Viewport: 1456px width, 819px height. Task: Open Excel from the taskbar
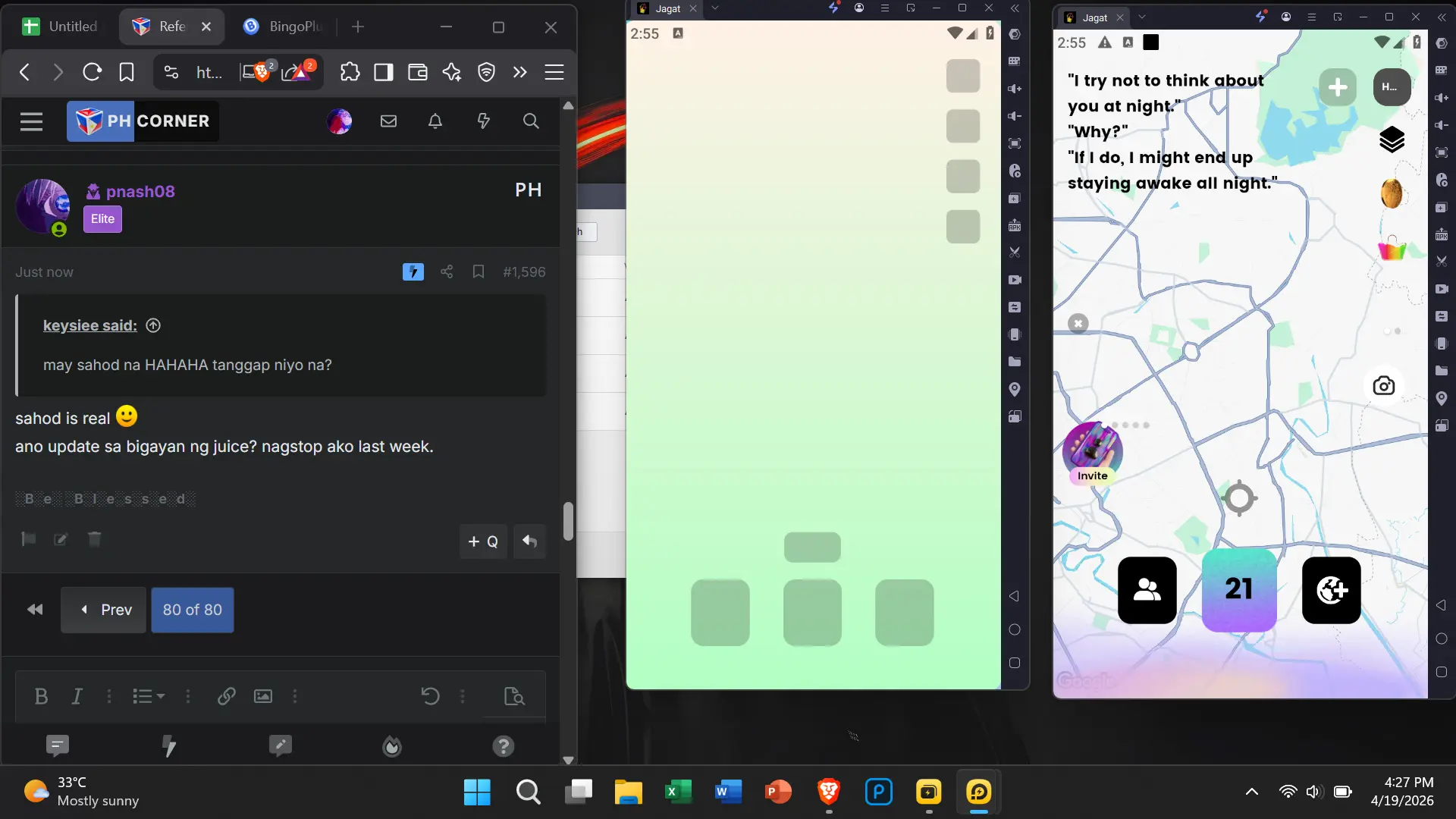coord(678,792)
